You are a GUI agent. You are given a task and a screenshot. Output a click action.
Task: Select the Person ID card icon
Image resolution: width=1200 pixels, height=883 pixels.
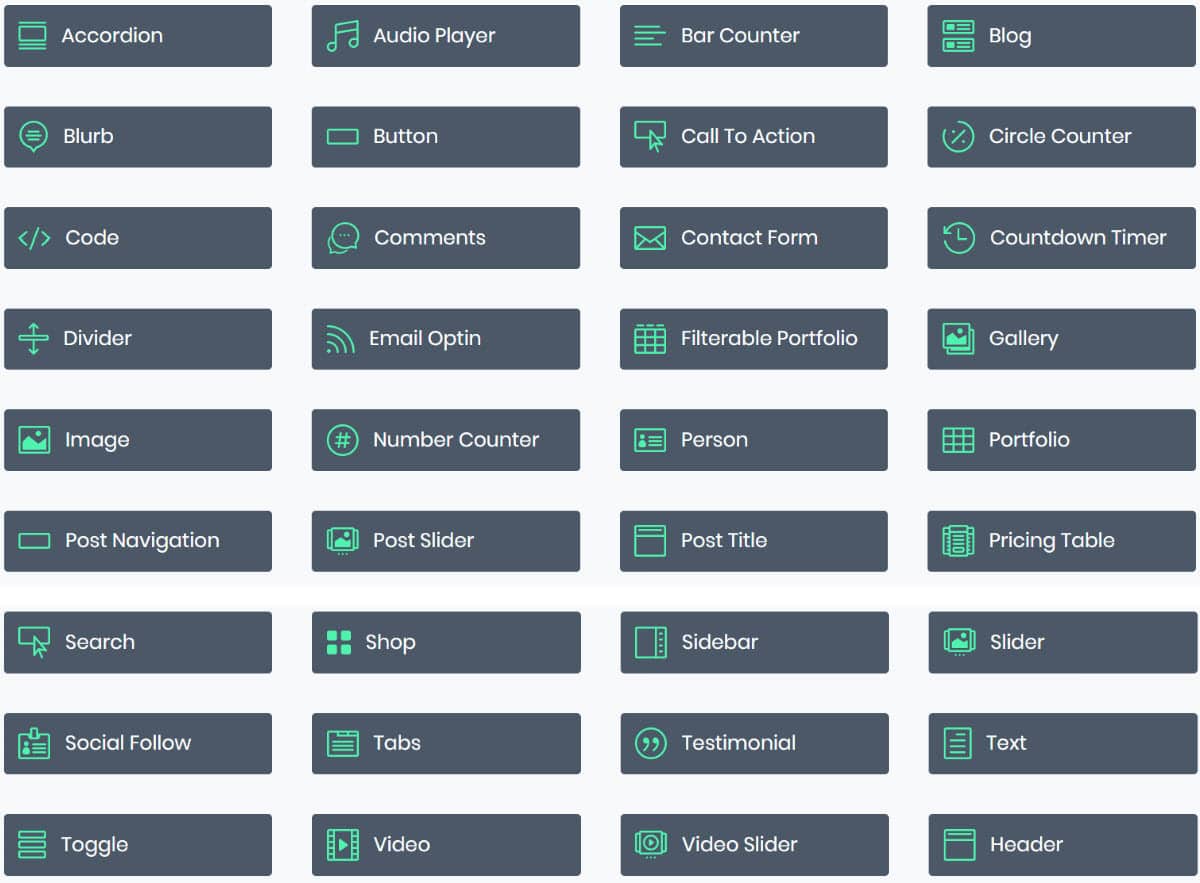pos(650,440)
